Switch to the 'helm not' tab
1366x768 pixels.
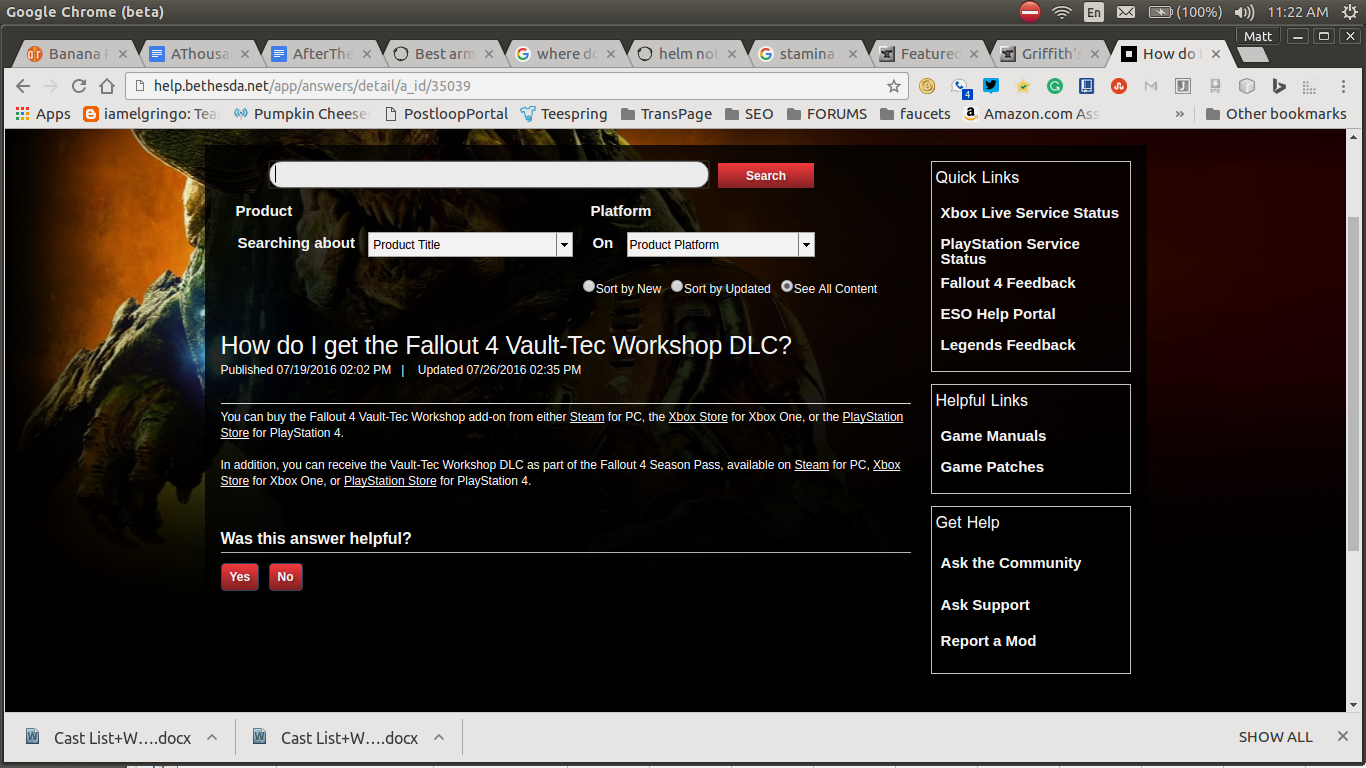pyautogui.click(x=686, y=54)
